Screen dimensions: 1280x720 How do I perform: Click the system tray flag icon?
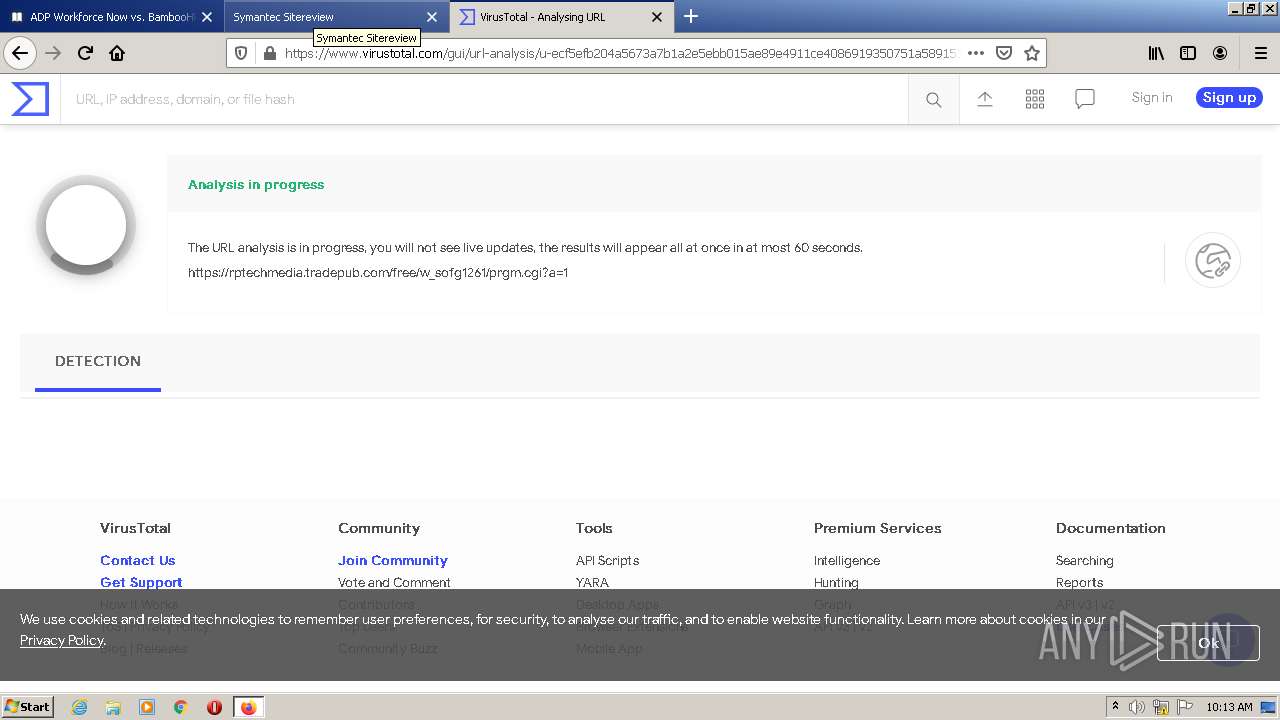(1185, 707)
